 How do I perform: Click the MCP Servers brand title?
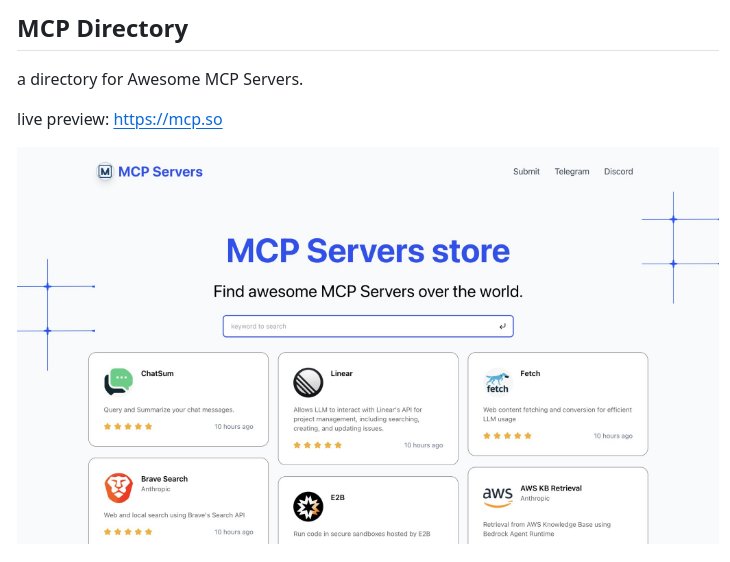[160, 172]
